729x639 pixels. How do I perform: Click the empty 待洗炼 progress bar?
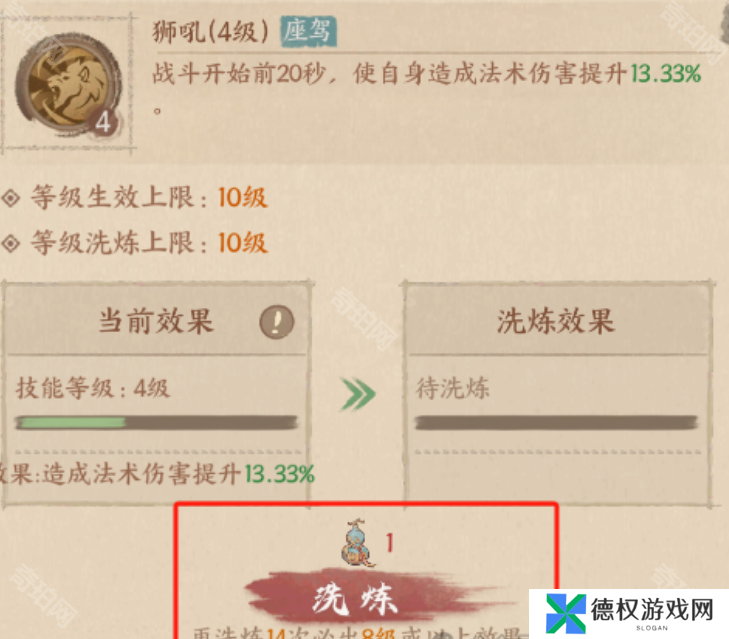click(x=557, y=422)
